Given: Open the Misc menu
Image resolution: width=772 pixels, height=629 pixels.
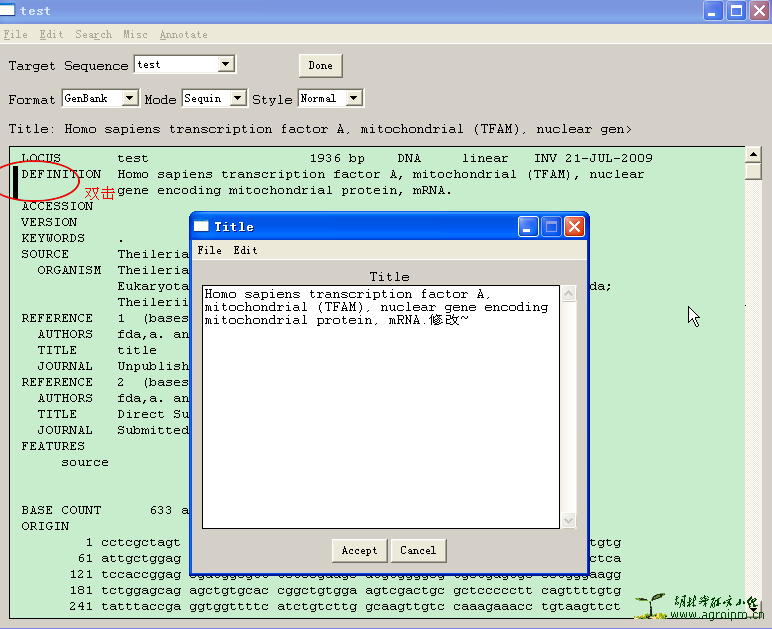Looking at the screenshot, I should (135, 34).
